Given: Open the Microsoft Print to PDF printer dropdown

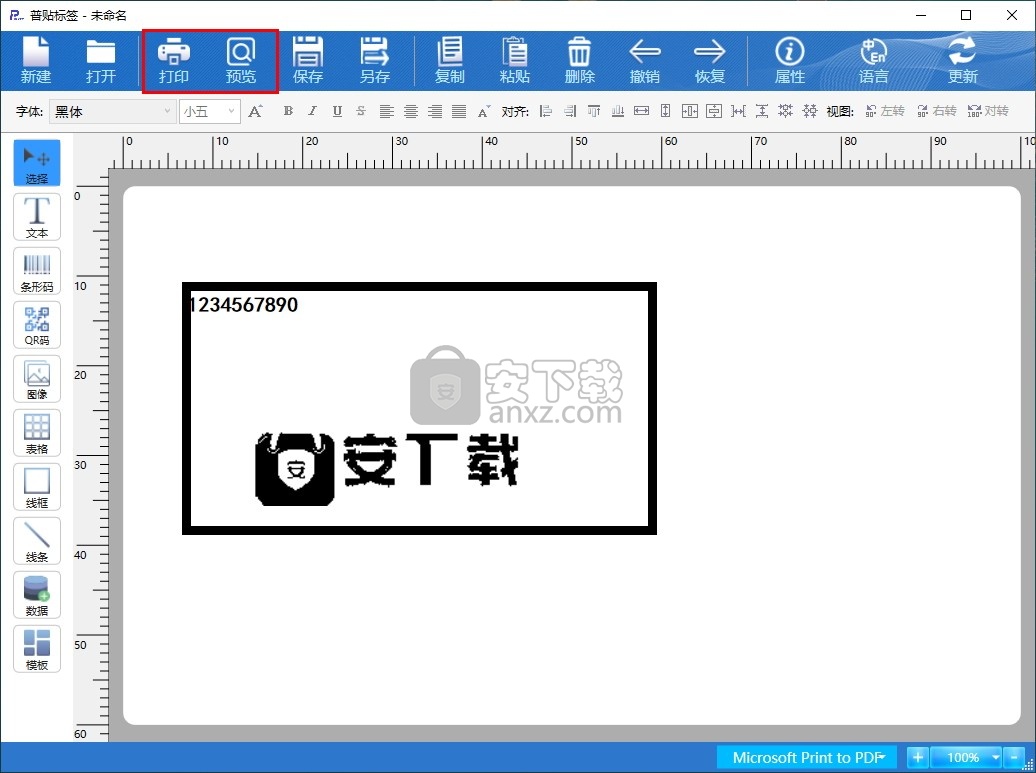Looking at the screenshot, I should coord(806,757).
